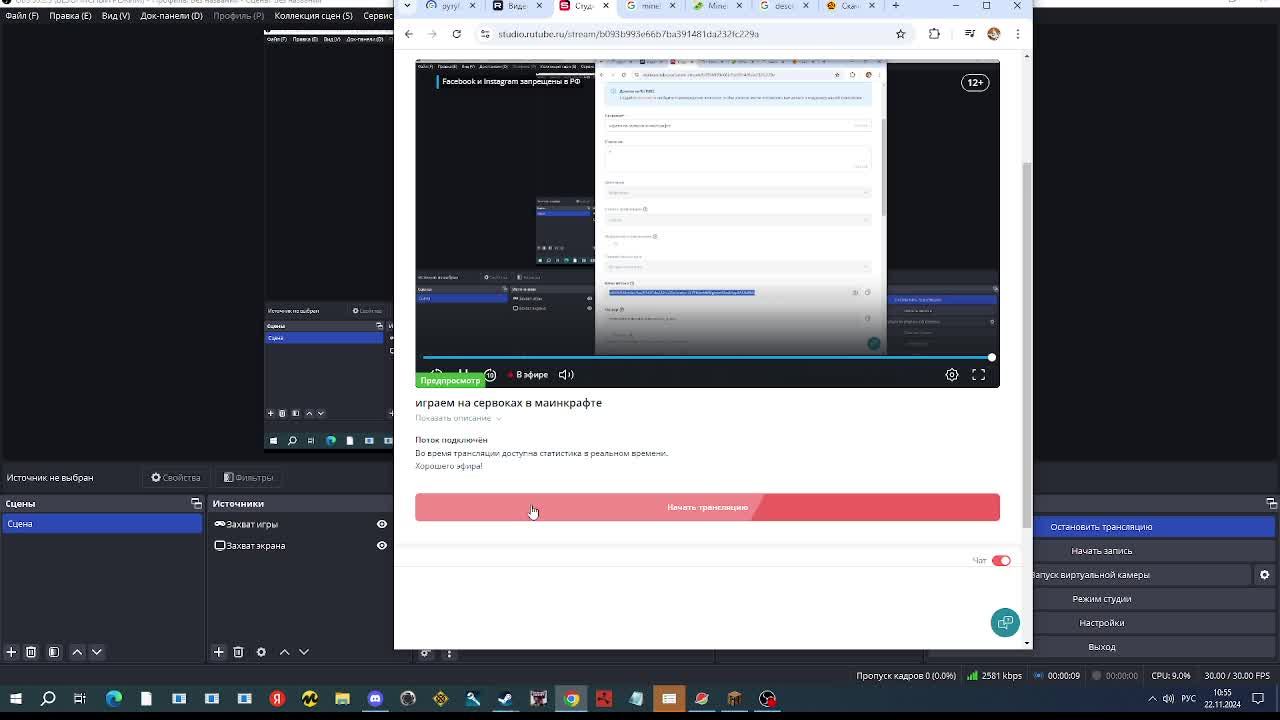
Task: Open Steam from the taskbar
Action: tap(506, 698)
